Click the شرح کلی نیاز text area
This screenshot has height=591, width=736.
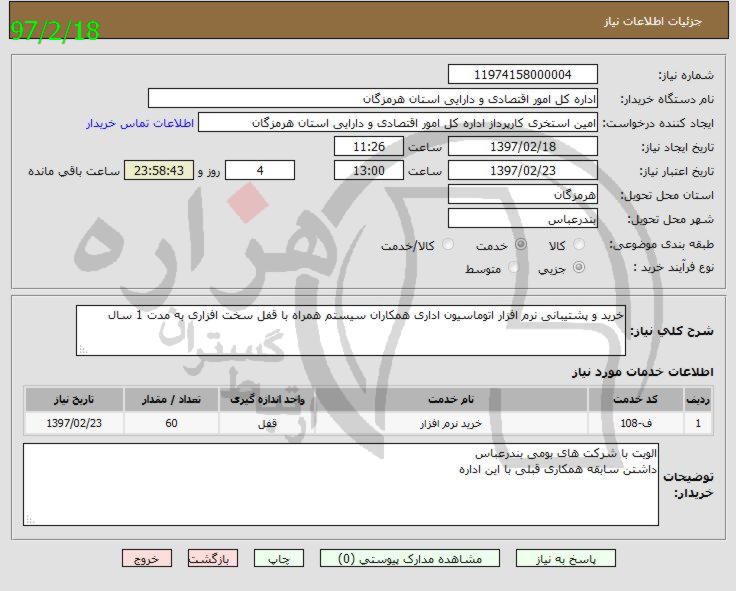[351, 330]
